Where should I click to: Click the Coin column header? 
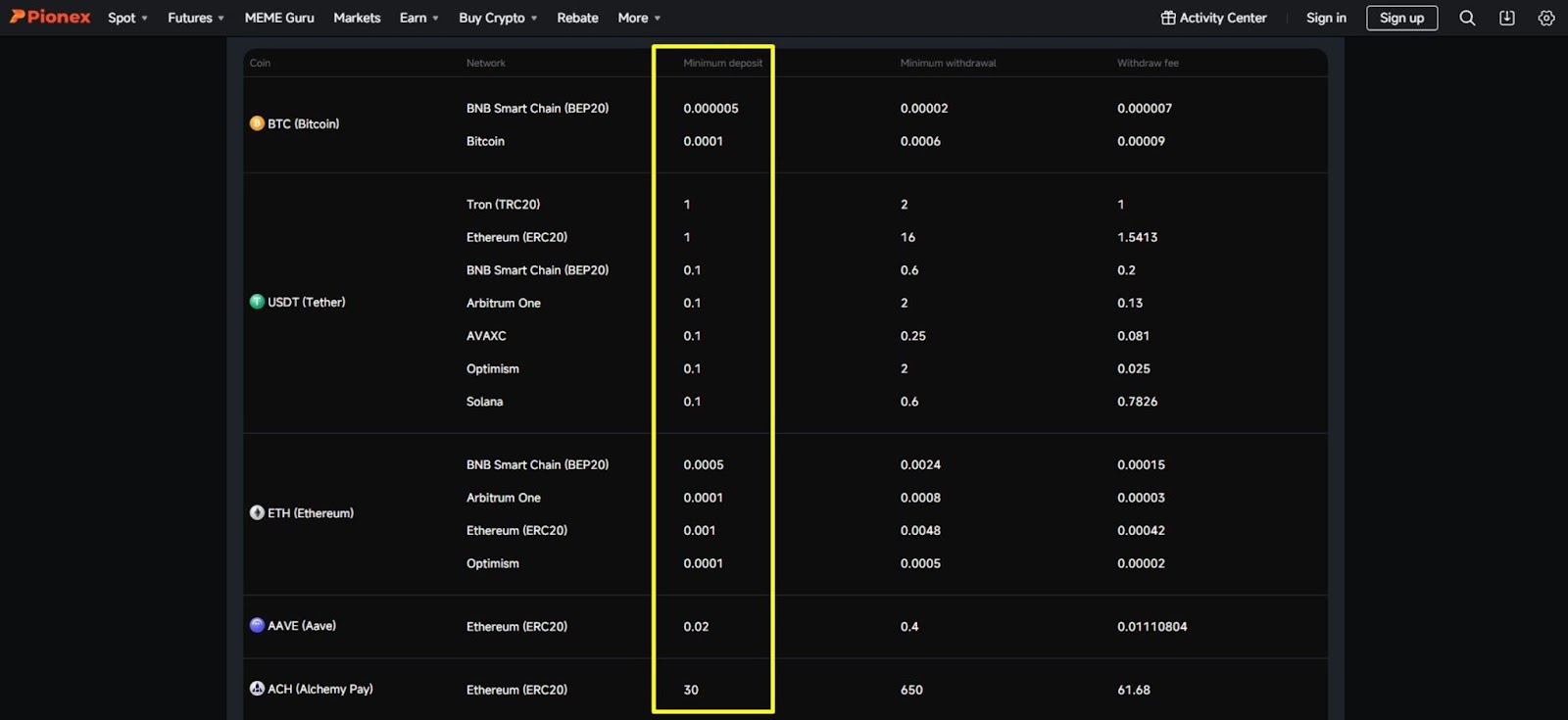coord(260,63)
